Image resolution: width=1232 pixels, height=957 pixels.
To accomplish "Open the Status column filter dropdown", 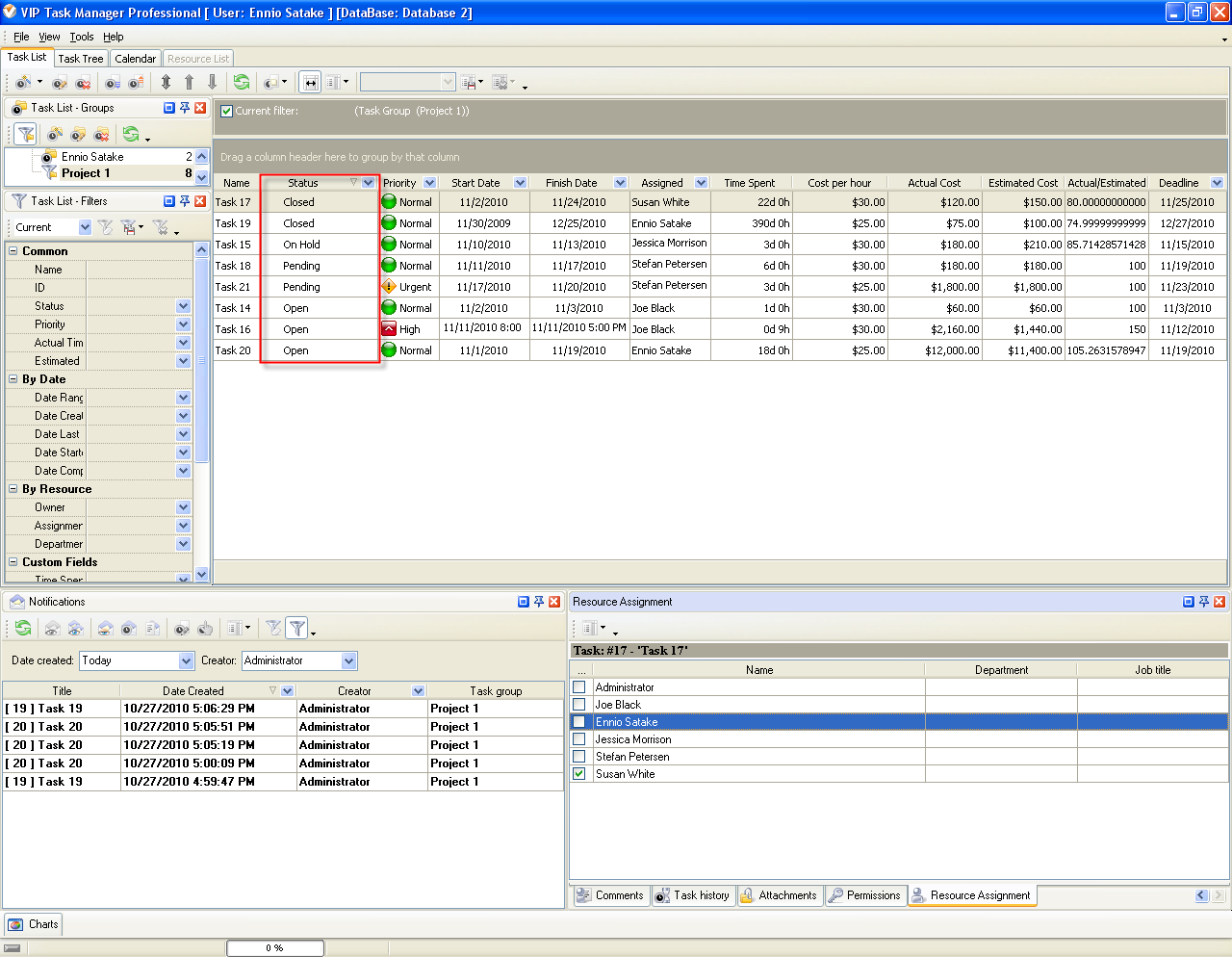I will (x=369, y=183).
